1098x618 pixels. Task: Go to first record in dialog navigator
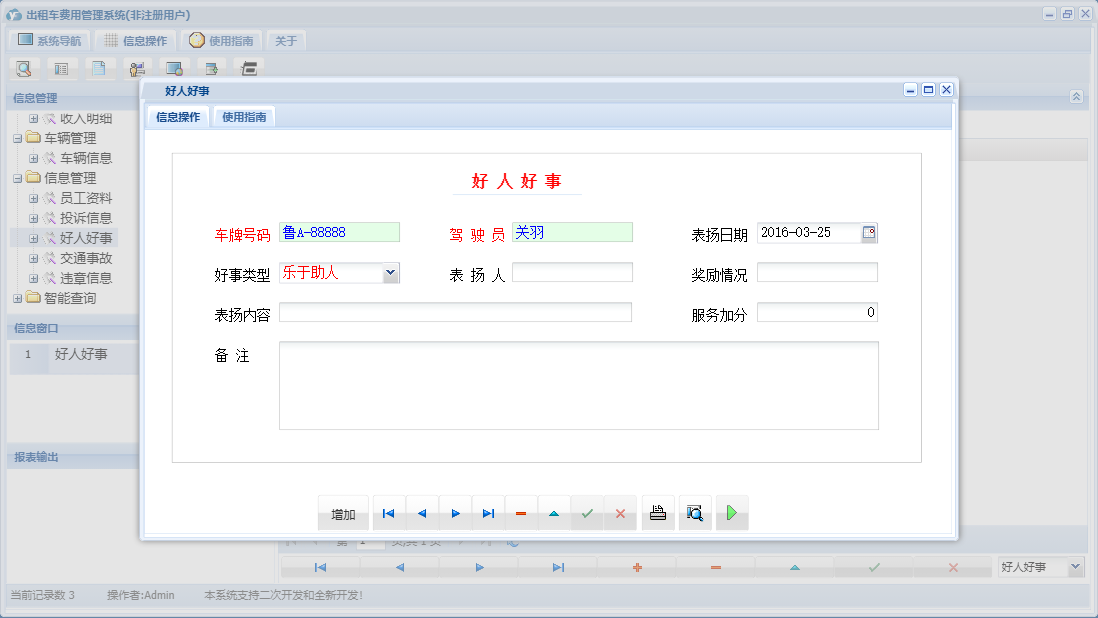click(x=389, y=514)
